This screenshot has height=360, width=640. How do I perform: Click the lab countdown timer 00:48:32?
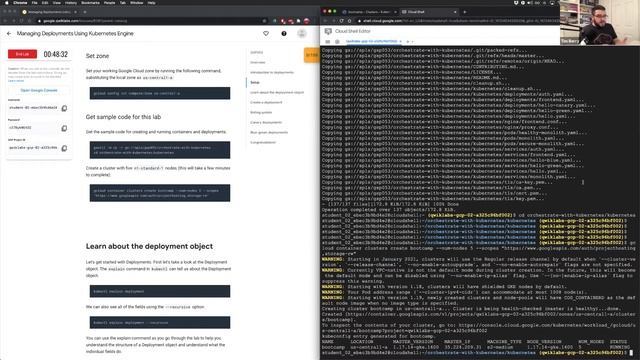click(x=56, y=54)
